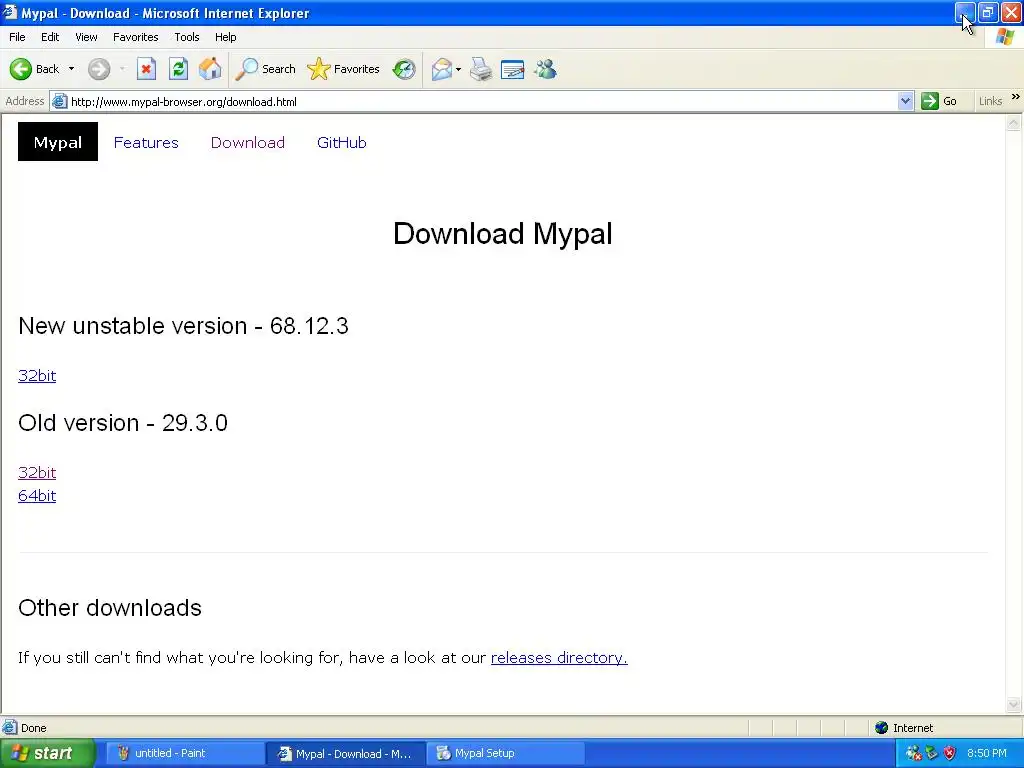
Task: Open the GitHub navigation link
Action: click(x=342, y=142)
